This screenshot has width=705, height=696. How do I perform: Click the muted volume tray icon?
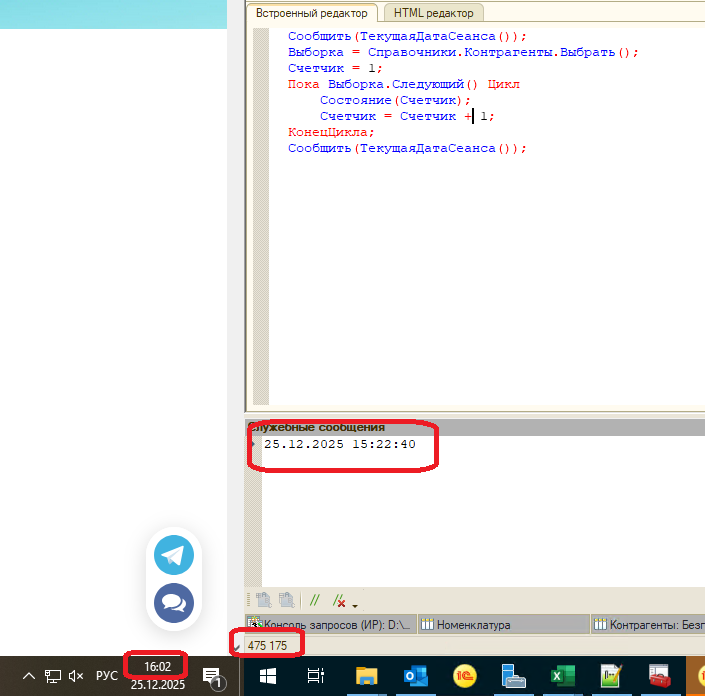[76, 675]
